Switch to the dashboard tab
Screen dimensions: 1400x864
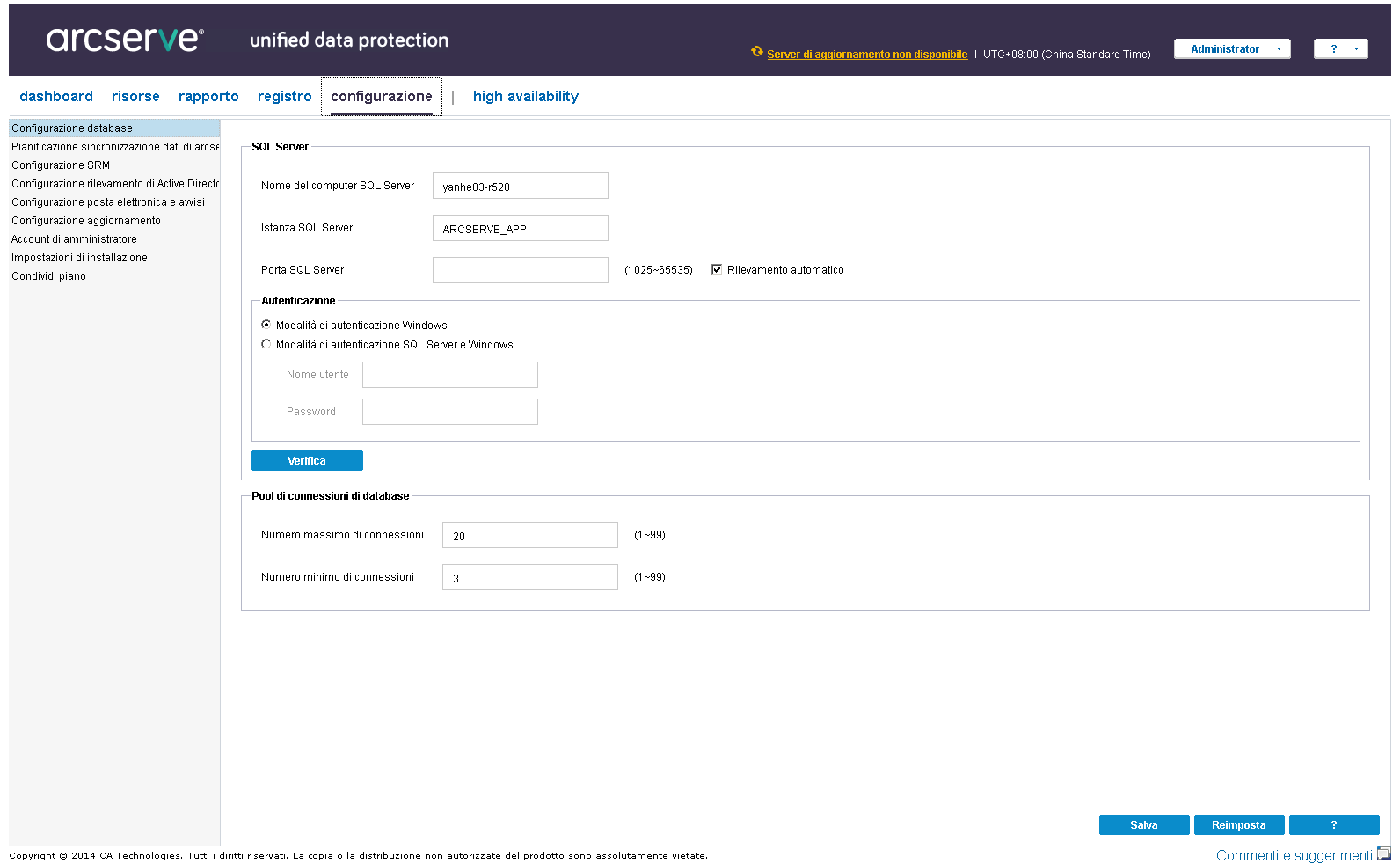(x=56, y=97)
